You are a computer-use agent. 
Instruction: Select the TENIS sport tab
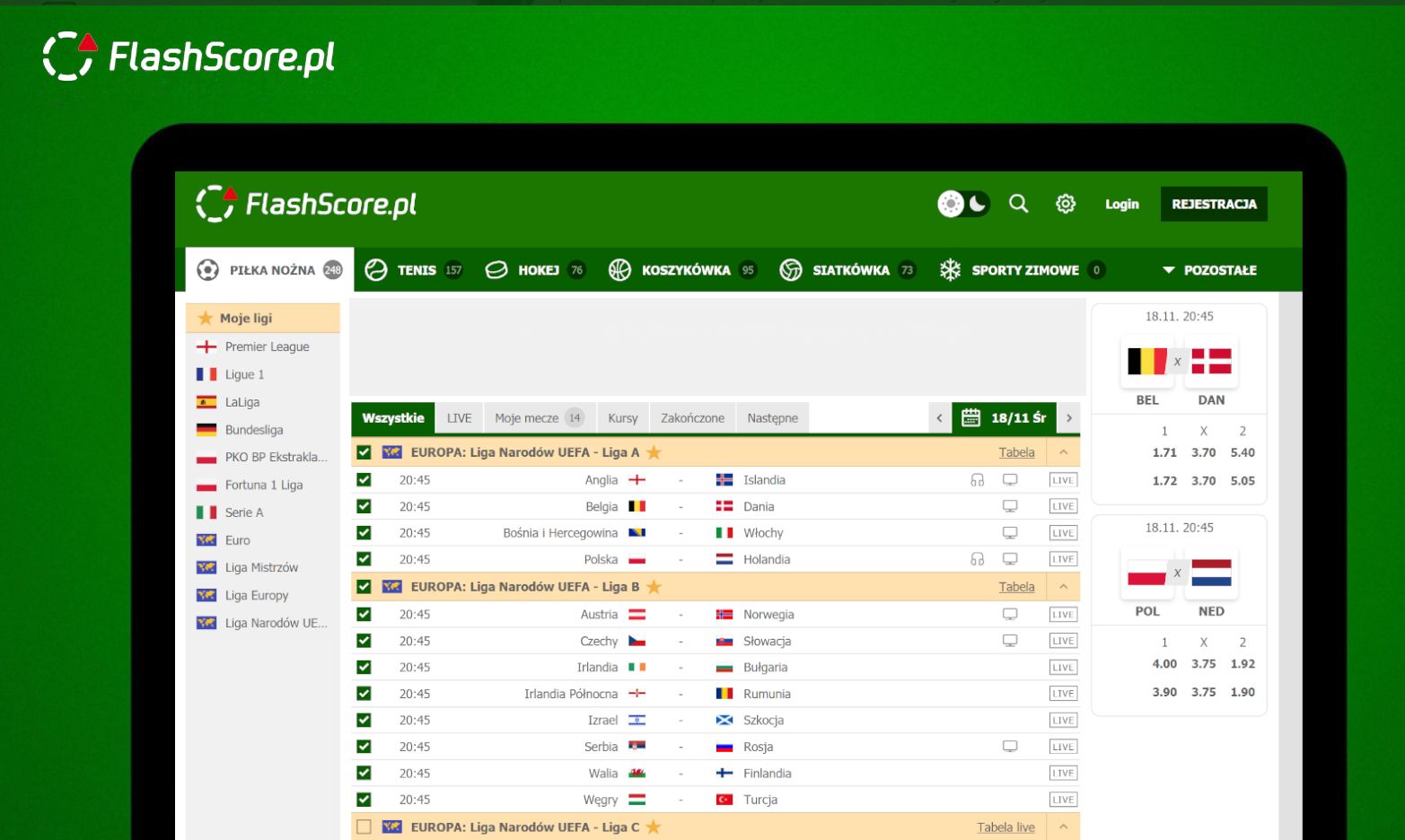point(414,269)
